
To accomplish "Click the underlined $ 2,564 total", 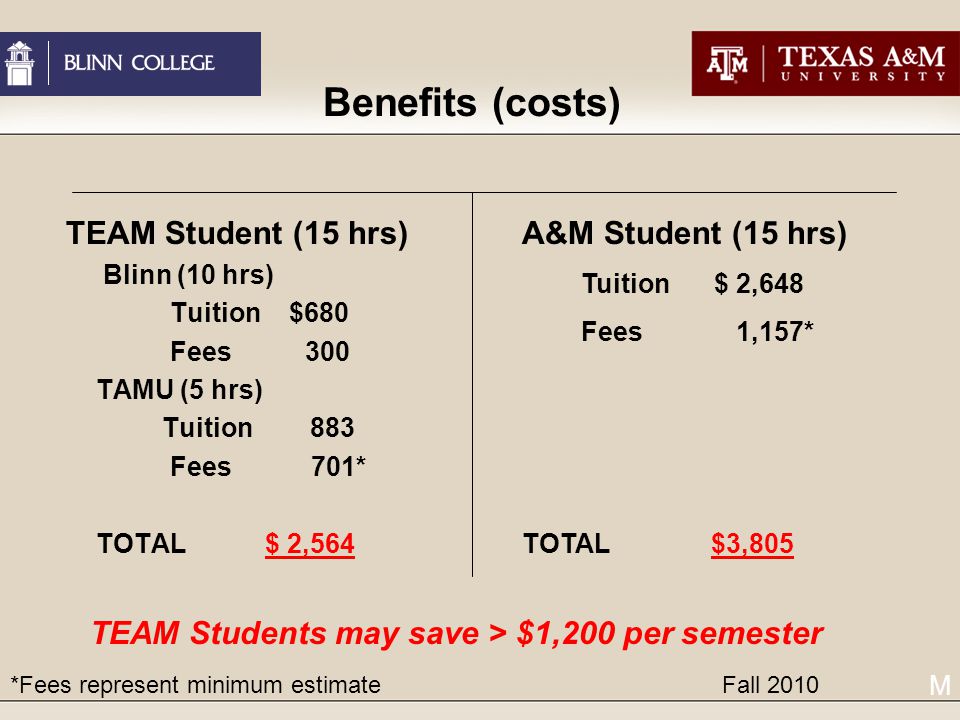I will click(310, 544).
